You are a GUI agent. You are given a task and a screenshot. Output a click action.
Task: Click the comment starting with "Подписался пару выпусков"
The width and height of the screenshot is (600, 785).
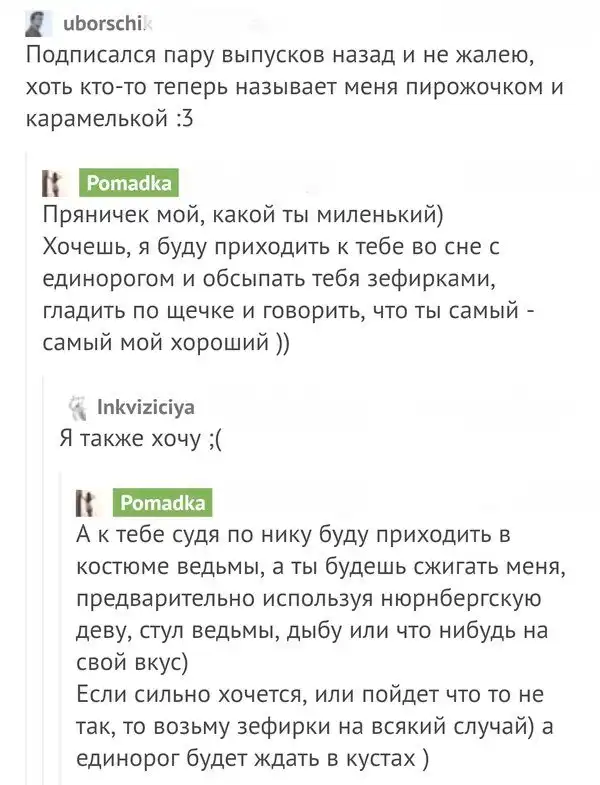[x=290, y=86]
